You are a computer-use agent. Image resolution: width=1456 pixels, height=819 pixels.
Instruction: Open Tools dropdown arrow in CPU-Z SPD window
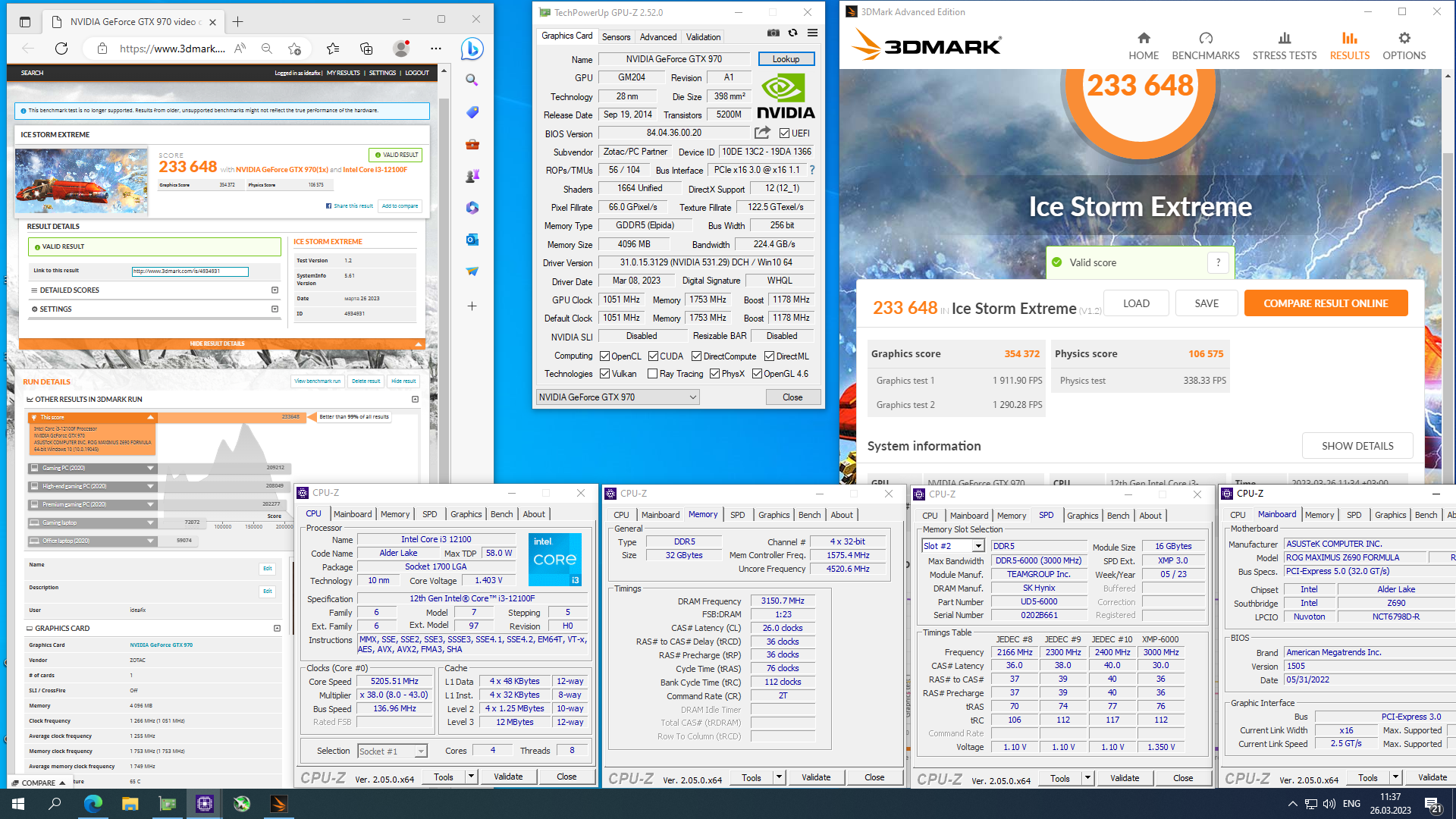click(1087, 778)
